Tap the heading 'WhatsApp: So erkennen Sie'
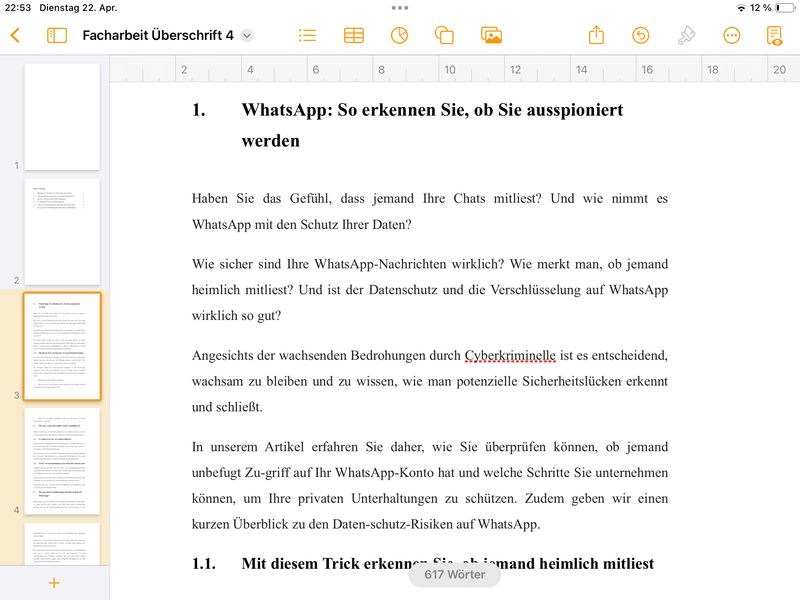The width and height of the screenshot is (800, 600). 433,125
